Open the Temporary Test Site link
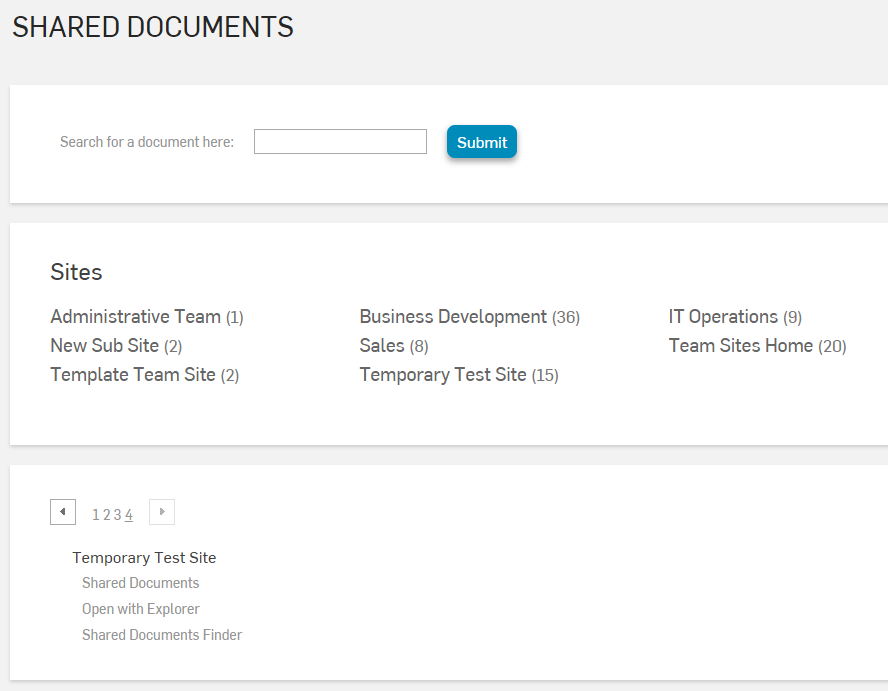The image size is (888, 691). [443, 374]
